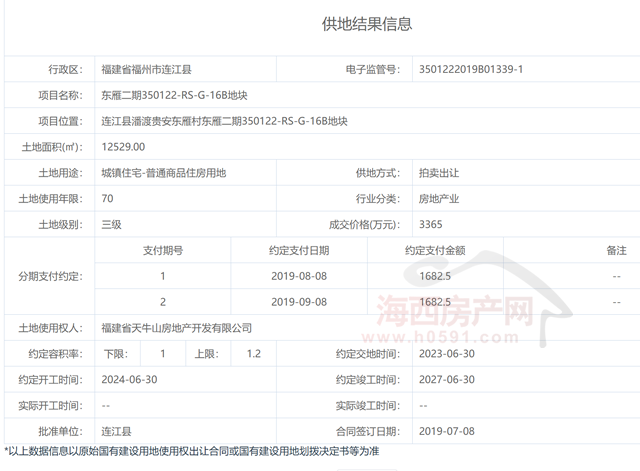
Task: Click the 土地使用年限 value 70
Action: point(107,199)
